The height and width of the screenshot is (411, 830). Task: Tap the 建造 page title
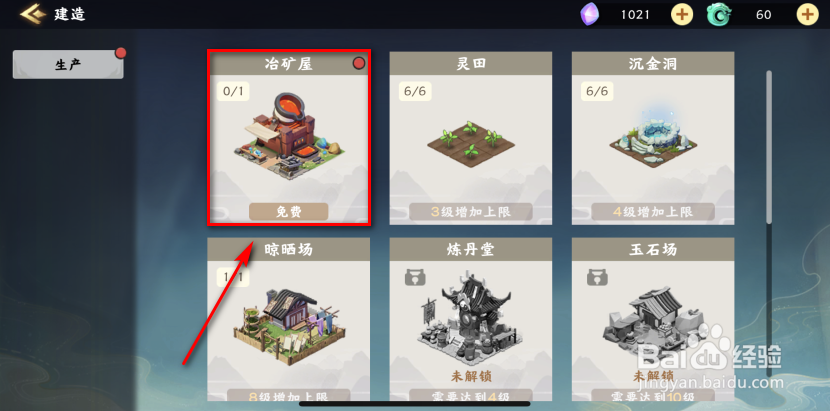click(69, 14)
